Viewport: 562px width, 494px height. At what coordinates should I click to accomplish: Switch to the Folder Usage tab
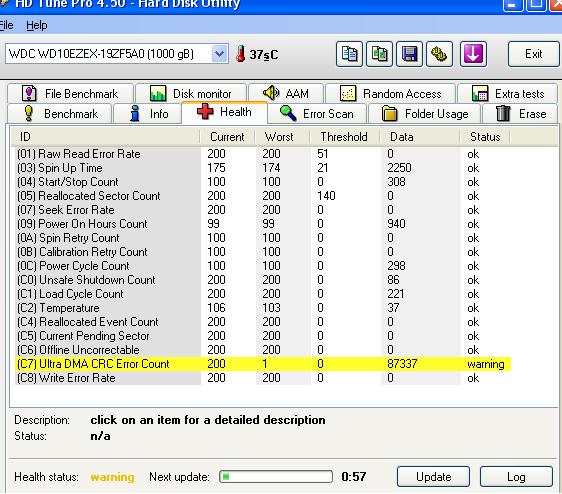424,114
